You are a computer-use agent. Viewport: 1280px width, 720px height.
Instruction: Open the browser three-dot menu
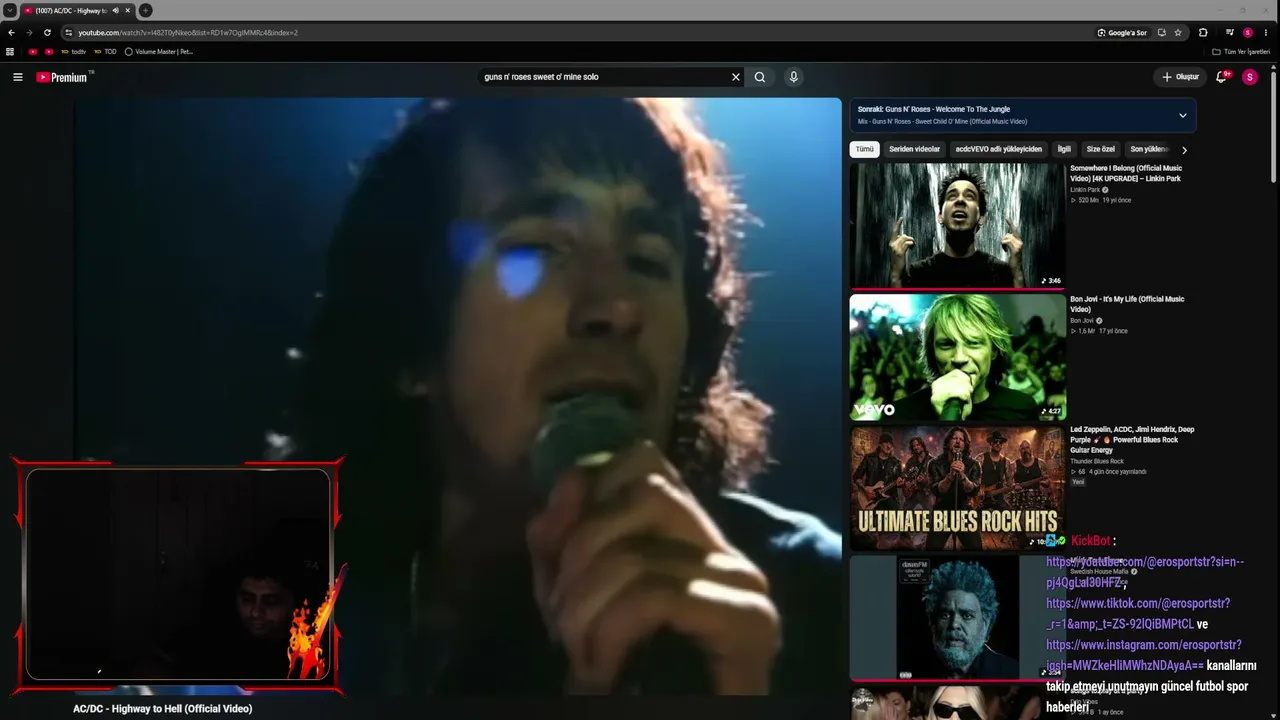tap(1266, 32)
